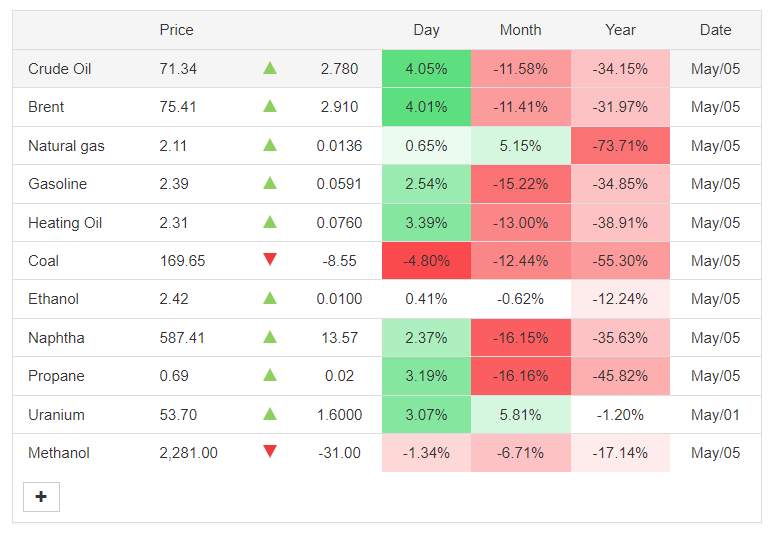Click the May/01 date for Uranium
Viewport: 773px width, 535px height.
pyautogui.click(x=715, y=415)
